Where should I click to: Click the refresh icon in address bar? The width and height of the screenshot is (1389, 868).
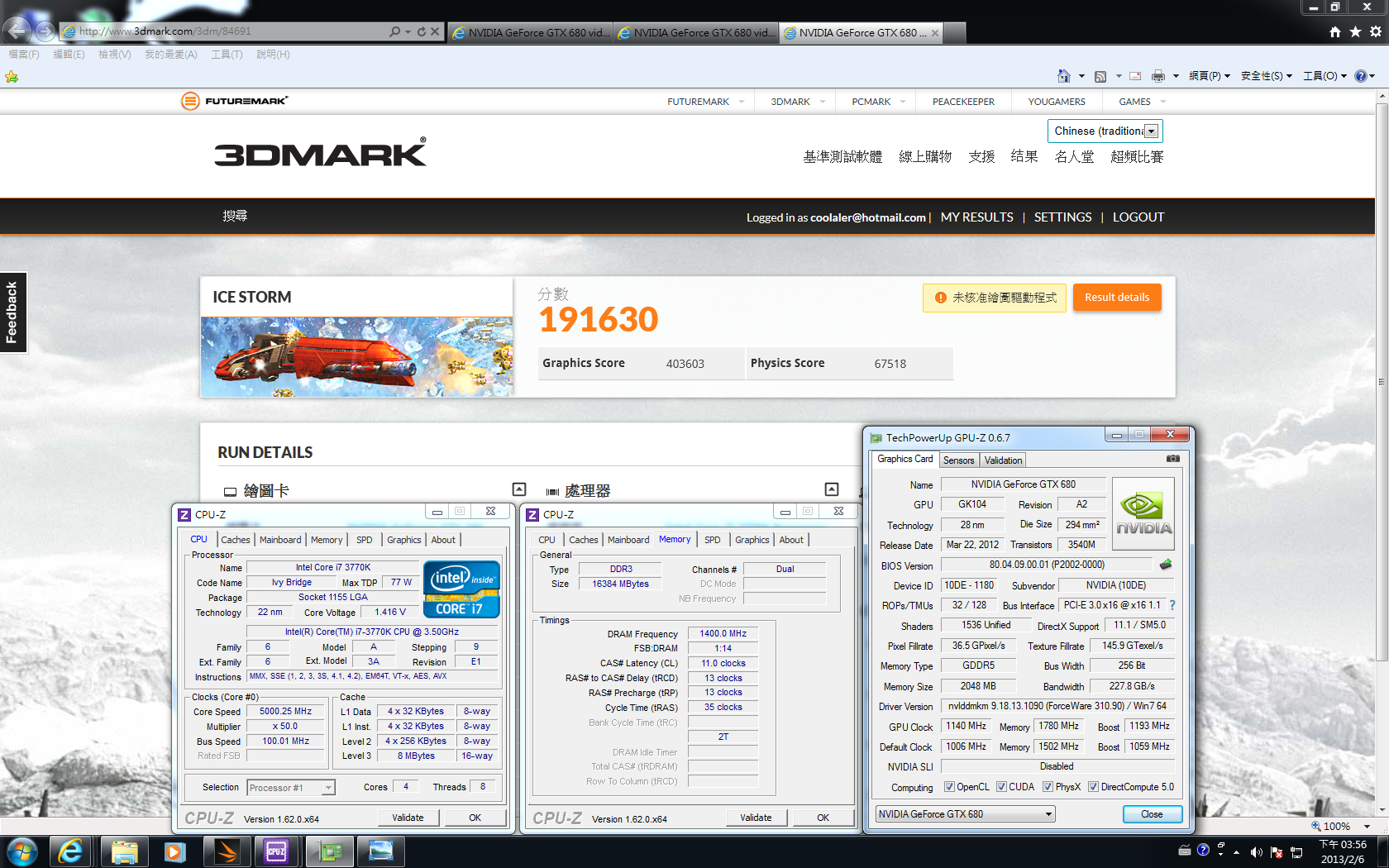click(x=422, y=31)
